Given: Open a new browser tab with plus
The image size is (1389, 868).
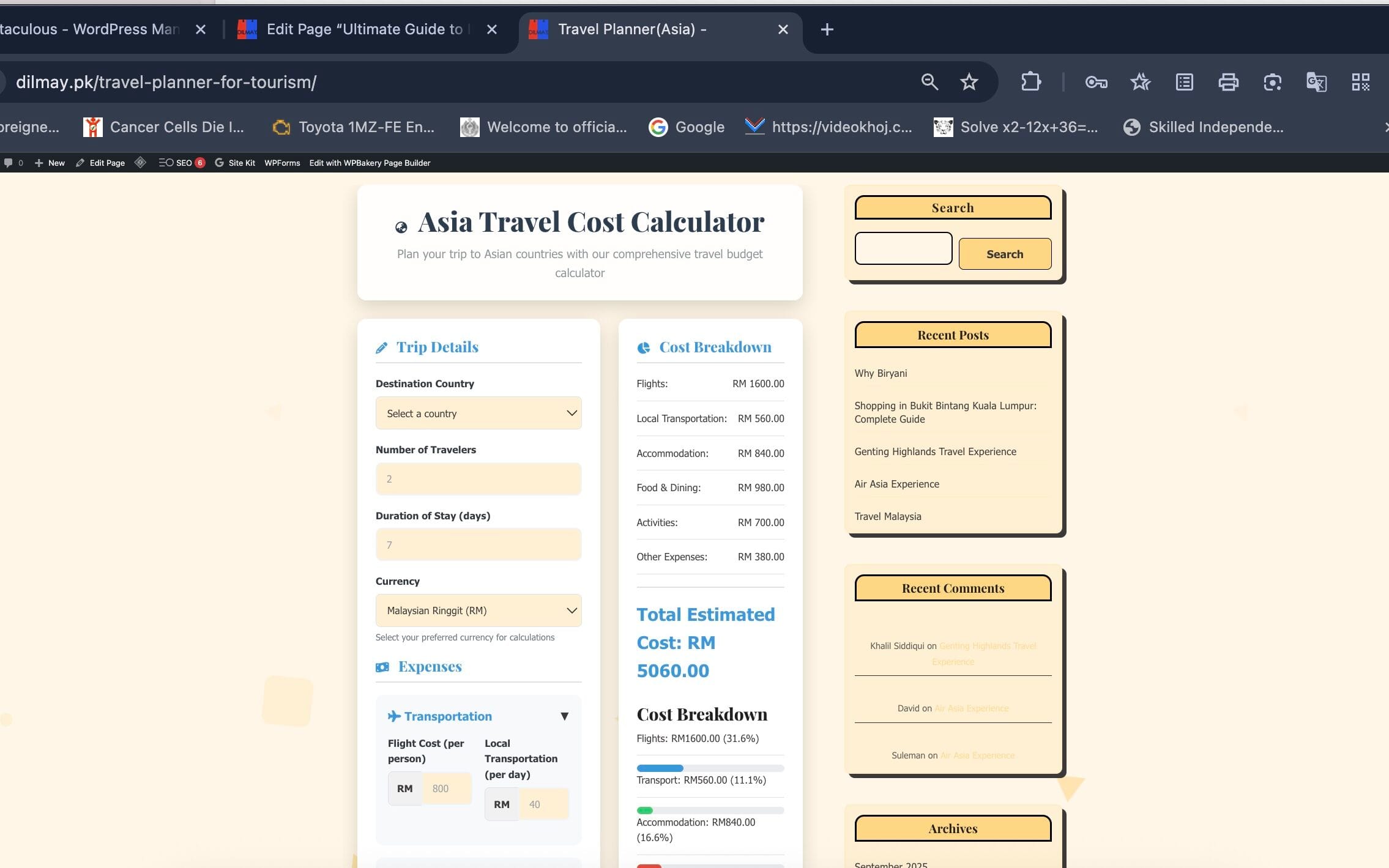Looking at the screenshot, I should (x=827, y=29).
